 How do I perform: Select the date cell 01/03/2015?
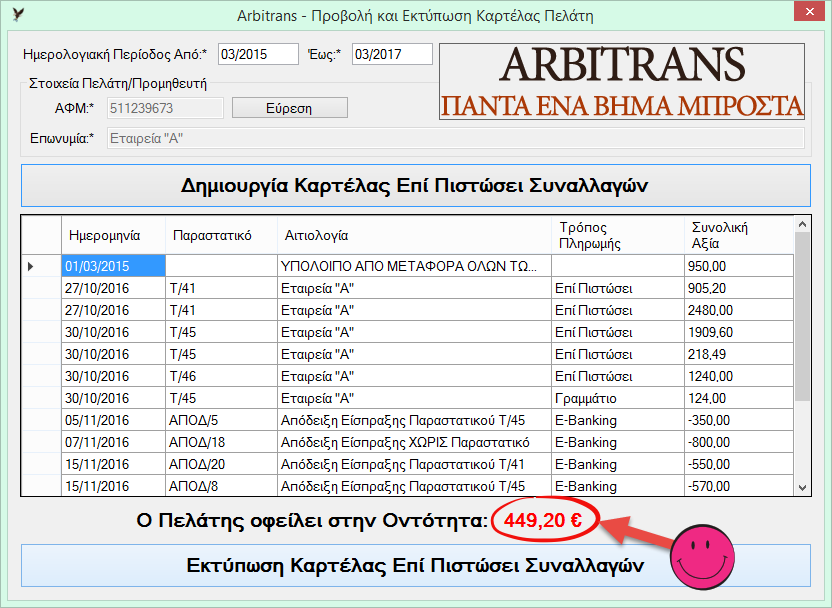tap(114, 266)
